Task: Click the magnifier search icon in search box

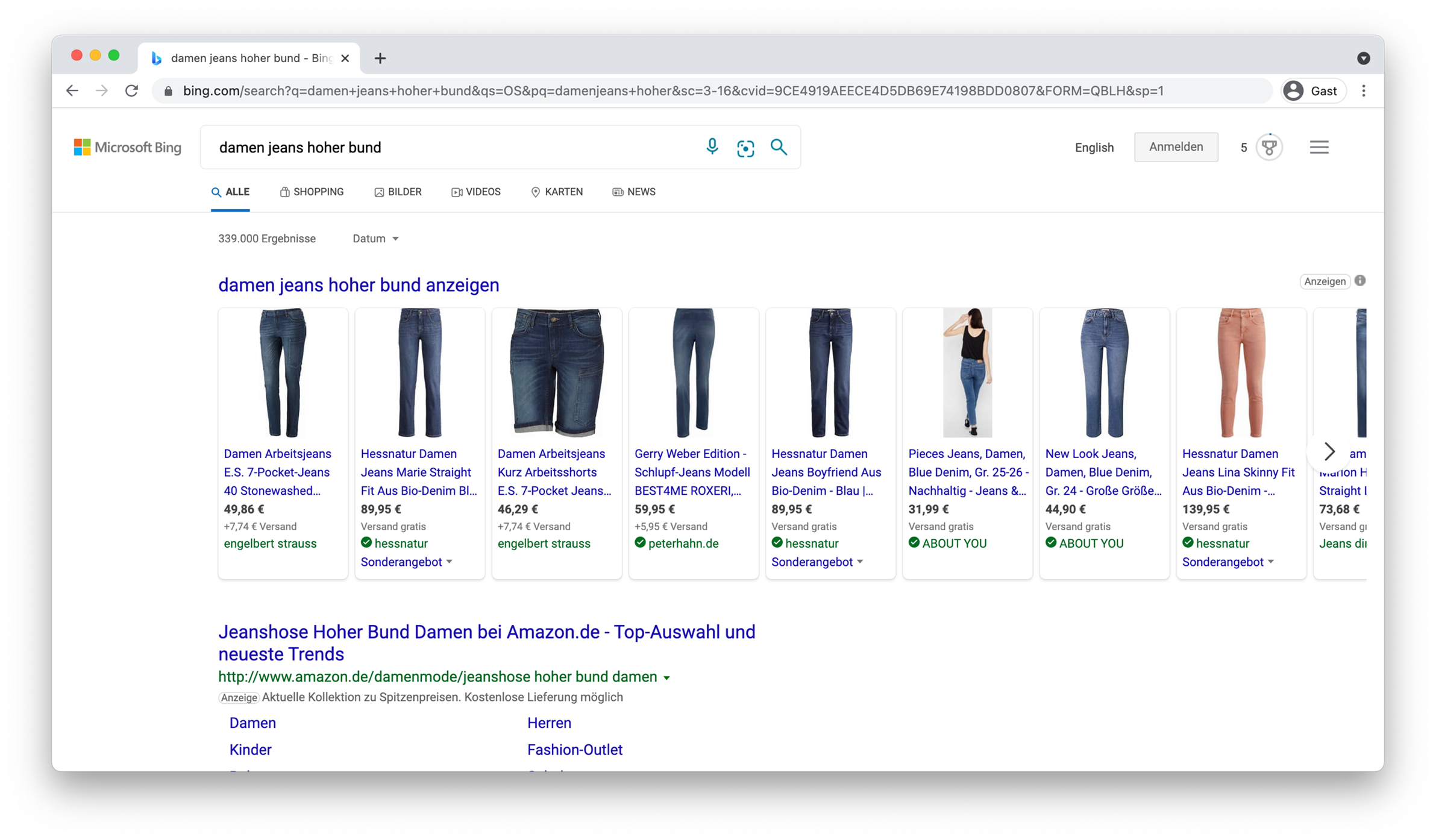Action: (x=779, y=147)
